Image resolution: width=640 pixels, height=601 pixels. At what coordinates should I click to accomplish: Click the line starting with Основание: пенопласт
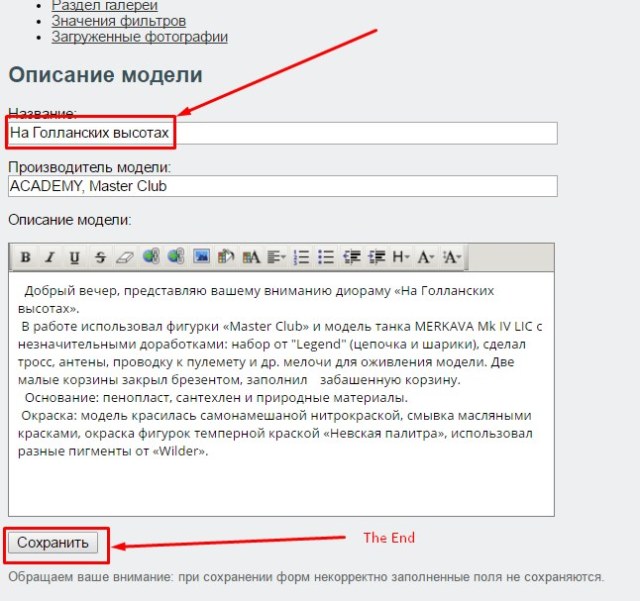click(216, 397)
